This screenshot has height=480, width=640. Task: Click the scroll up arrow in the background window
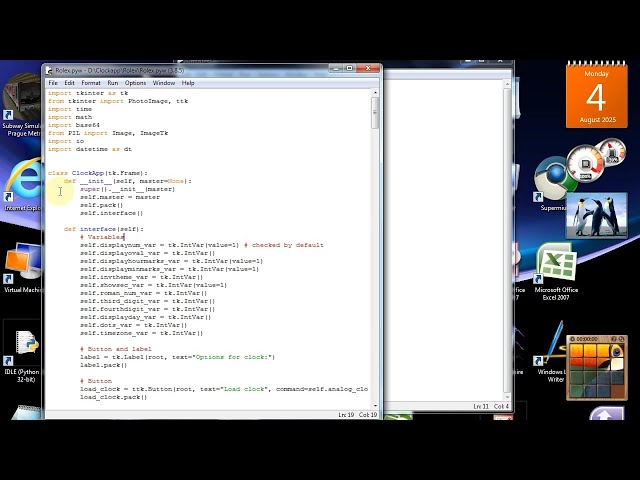point(507,84)
